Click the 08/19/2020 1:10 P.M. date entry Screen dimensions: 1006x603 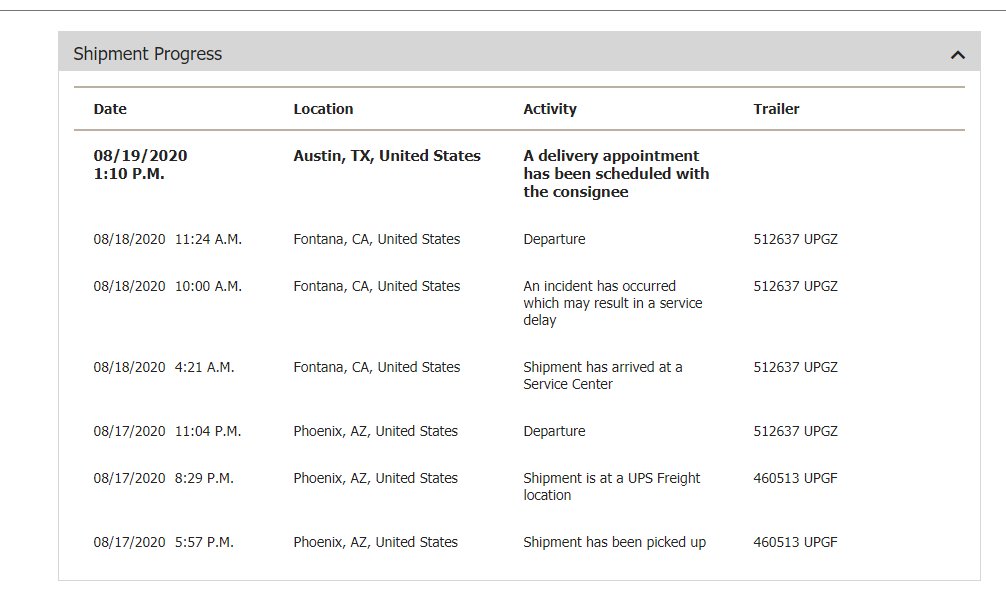(x=141, y=165)
